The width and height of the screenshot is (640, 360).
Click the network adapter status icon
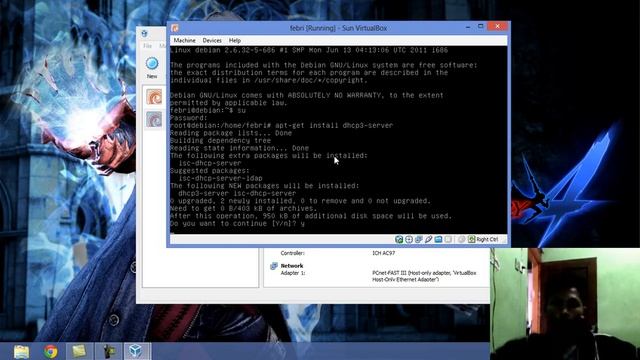(x=418, y=240)
